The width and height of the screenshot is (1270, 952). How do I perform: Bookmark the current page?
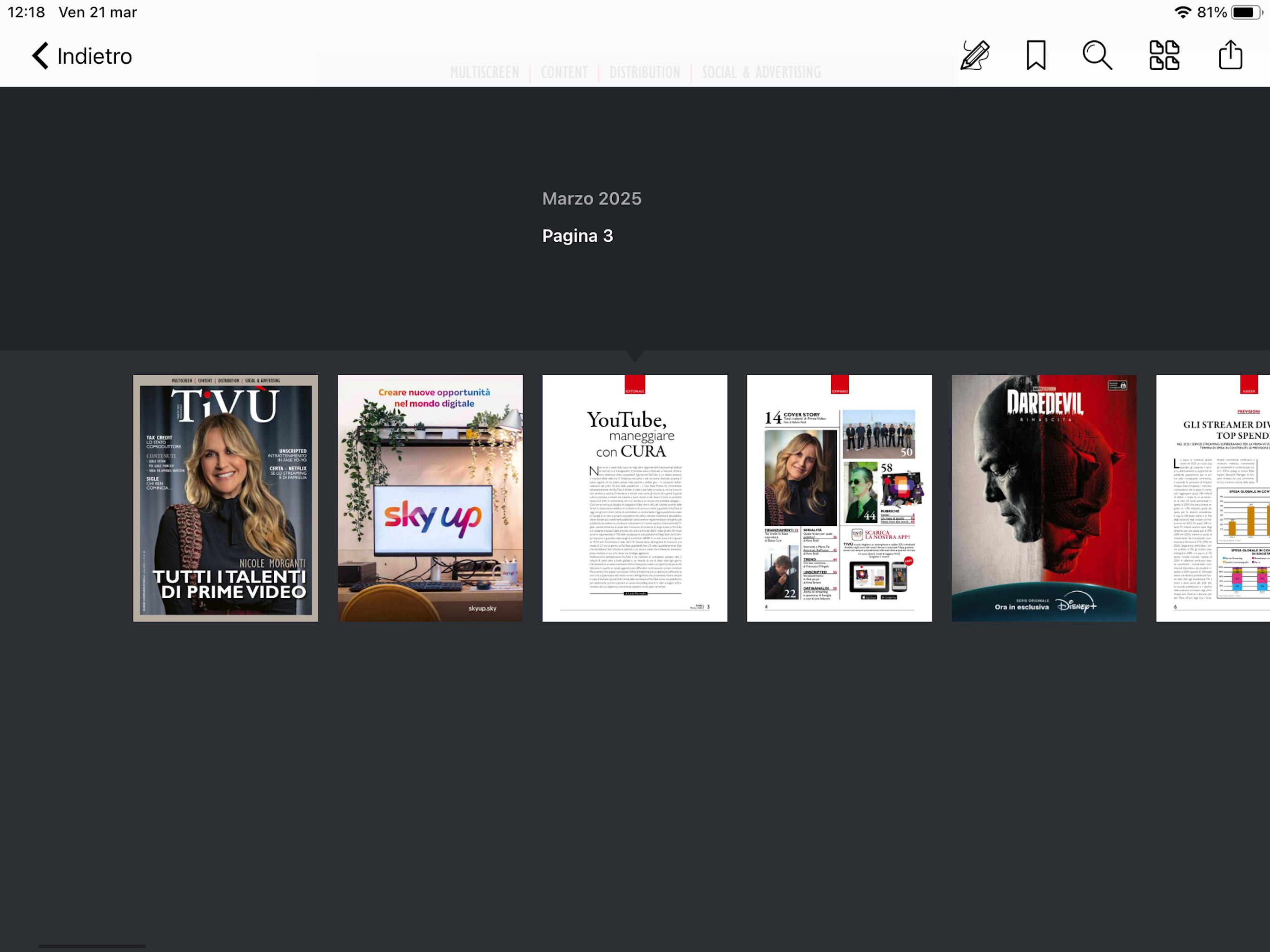(x=1036, y=55)
